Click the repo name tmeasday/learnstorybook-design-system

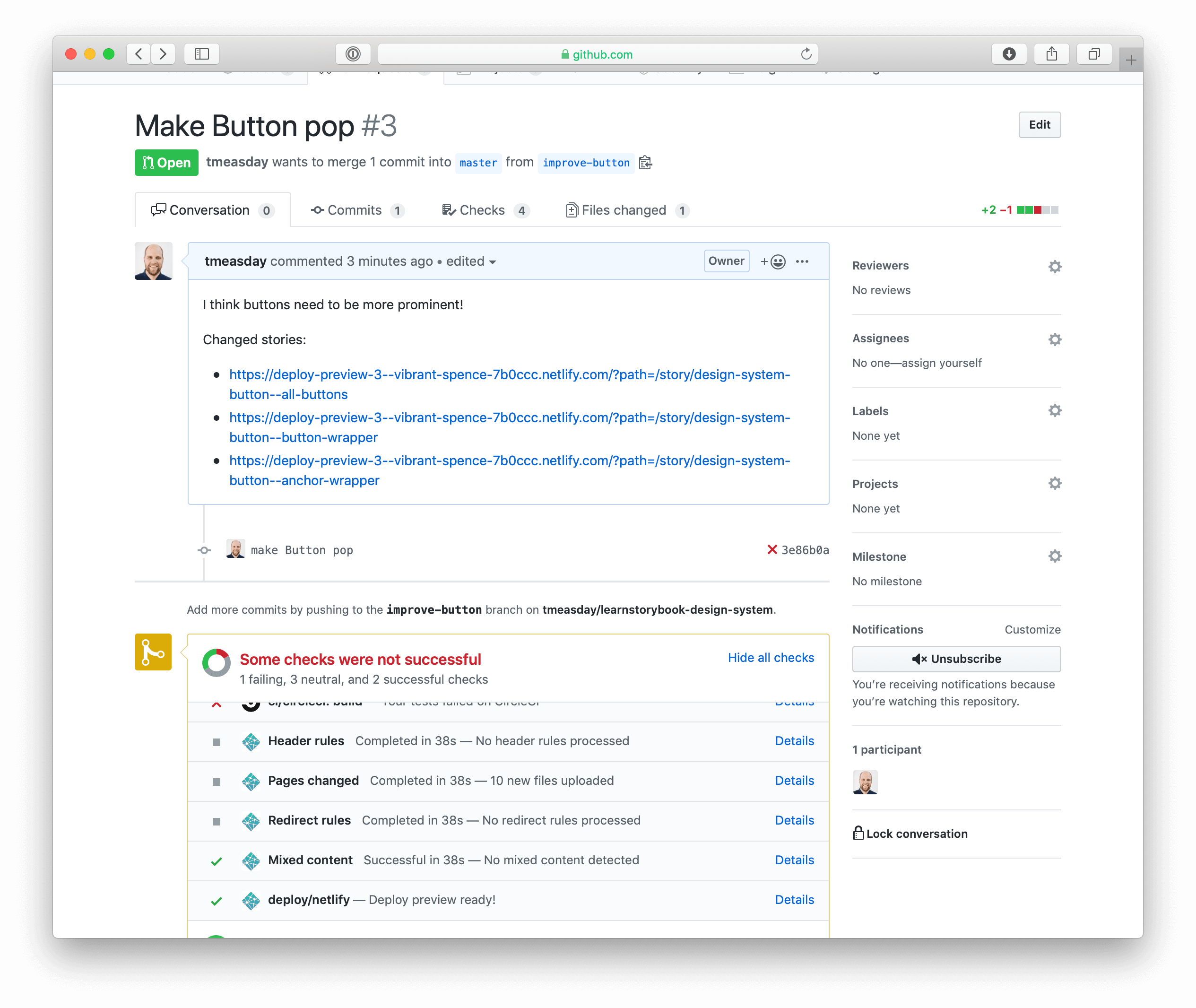click(657, 610)
